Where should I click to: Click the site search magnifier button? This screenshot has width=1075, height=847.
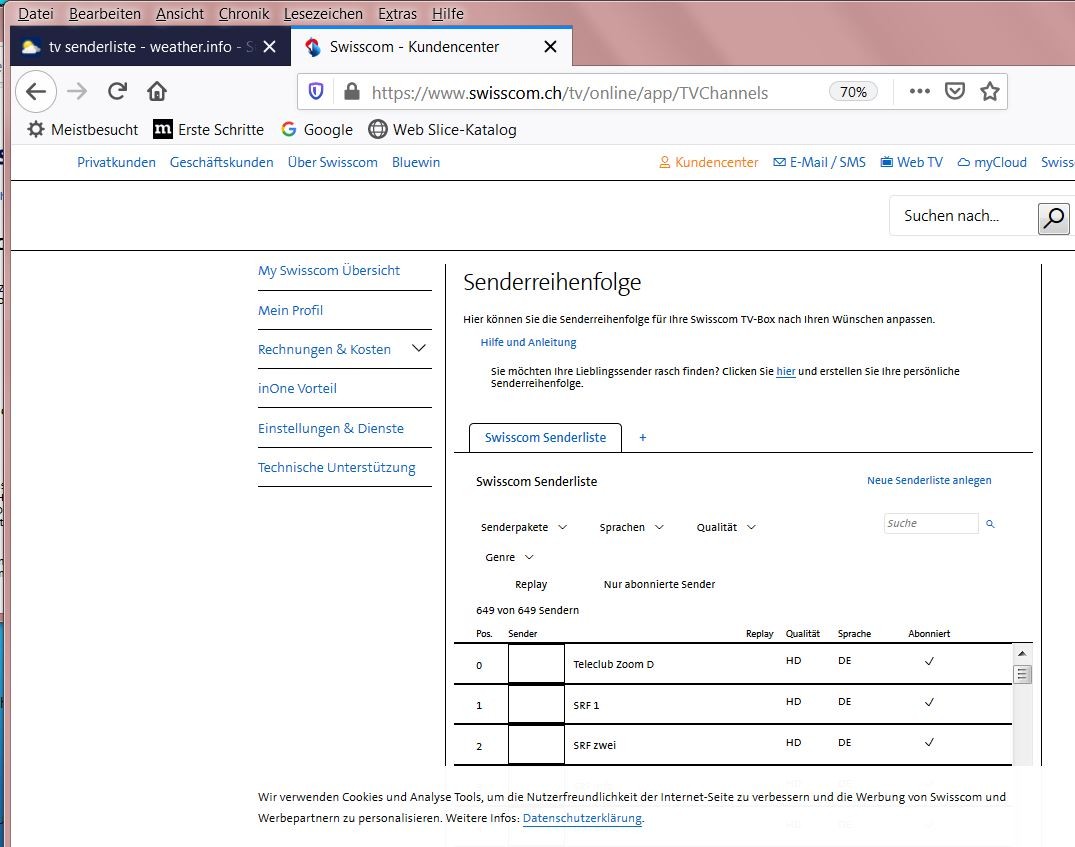click(x=1054, y=218)
